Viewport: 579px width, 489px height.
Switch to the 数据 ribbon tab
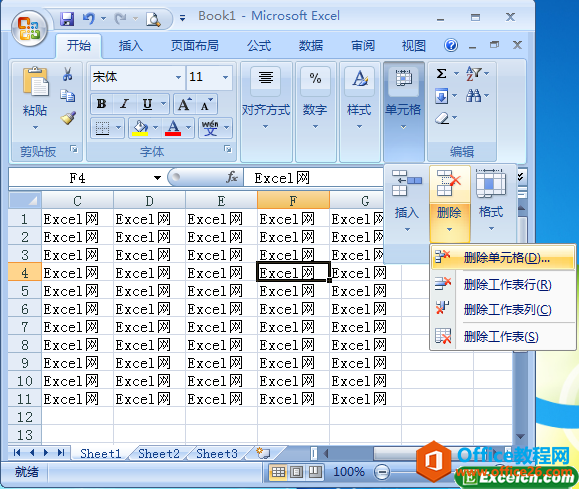[x=311, y=46]
